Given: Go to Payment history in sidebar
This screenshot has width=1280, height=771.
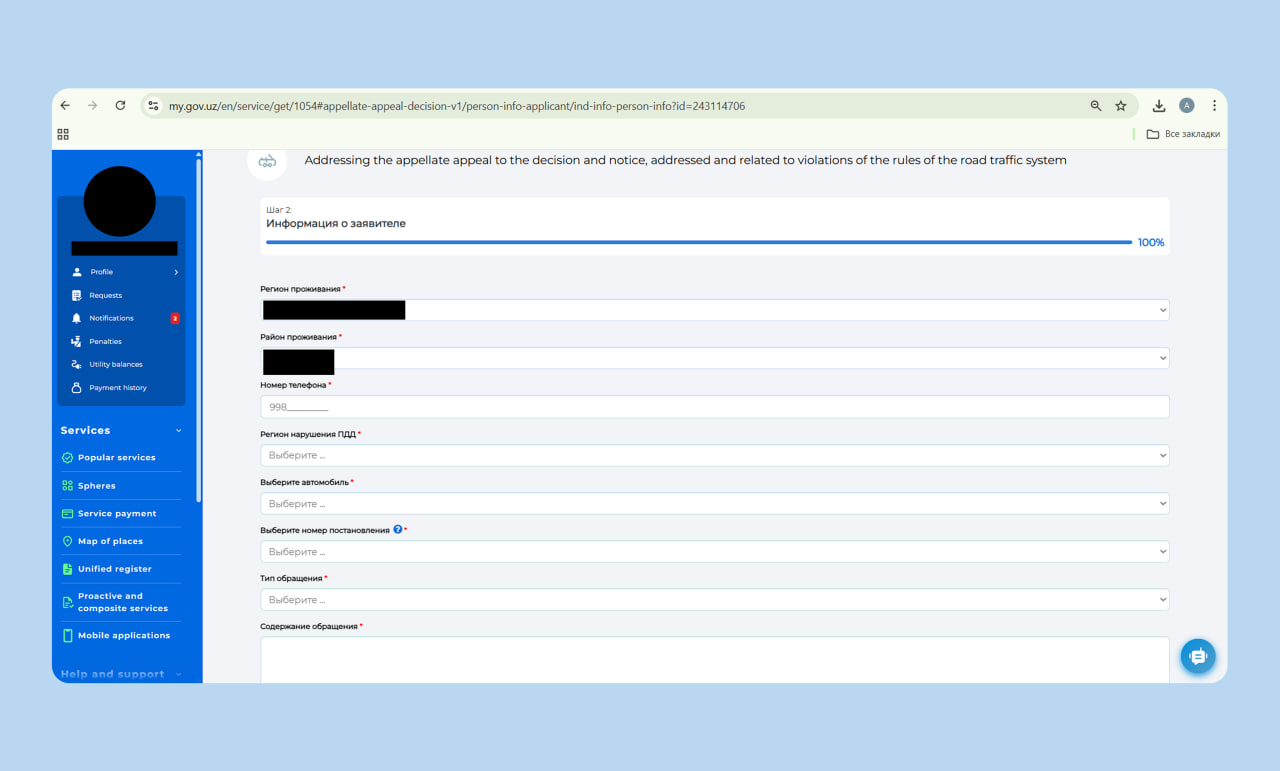Looking at the screenshot, I should coord(117,388).
